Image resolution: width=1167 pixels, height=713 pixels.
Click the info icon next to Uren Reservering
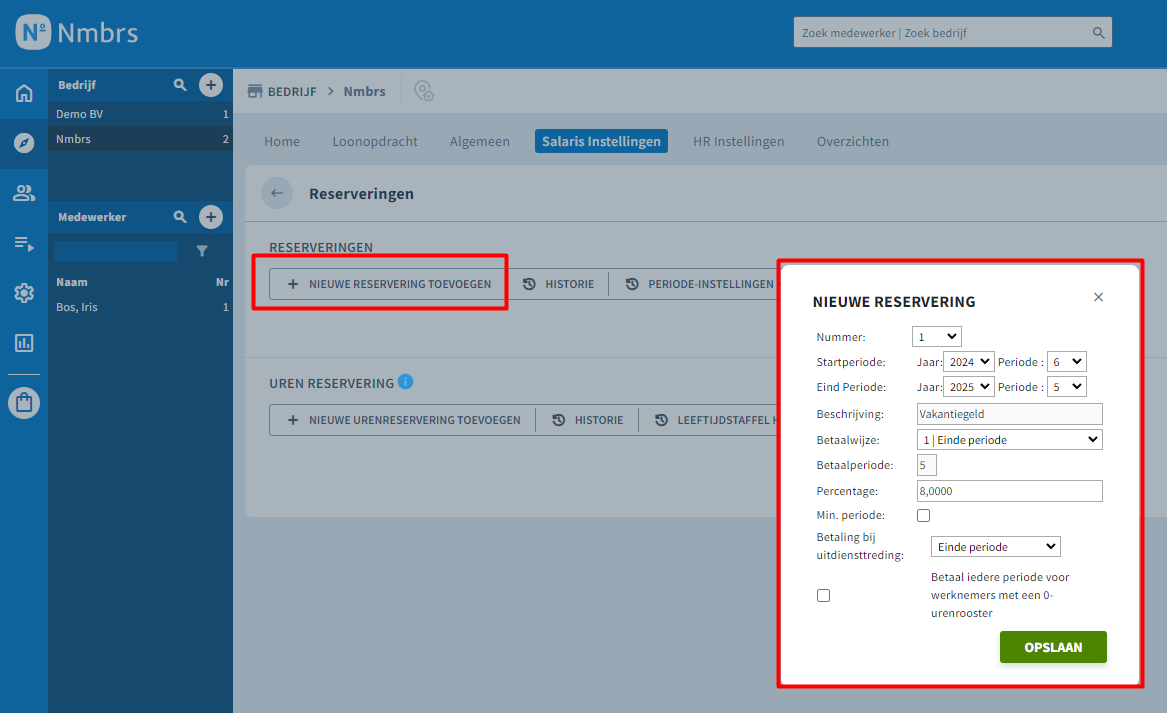(x=406, y=382)
